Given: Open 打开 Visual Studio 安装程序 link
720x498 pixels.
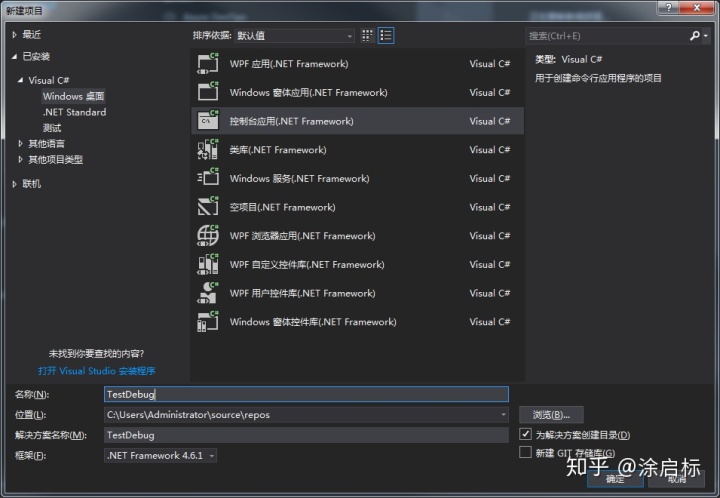Looking at the screenshot, I should 96,371.
